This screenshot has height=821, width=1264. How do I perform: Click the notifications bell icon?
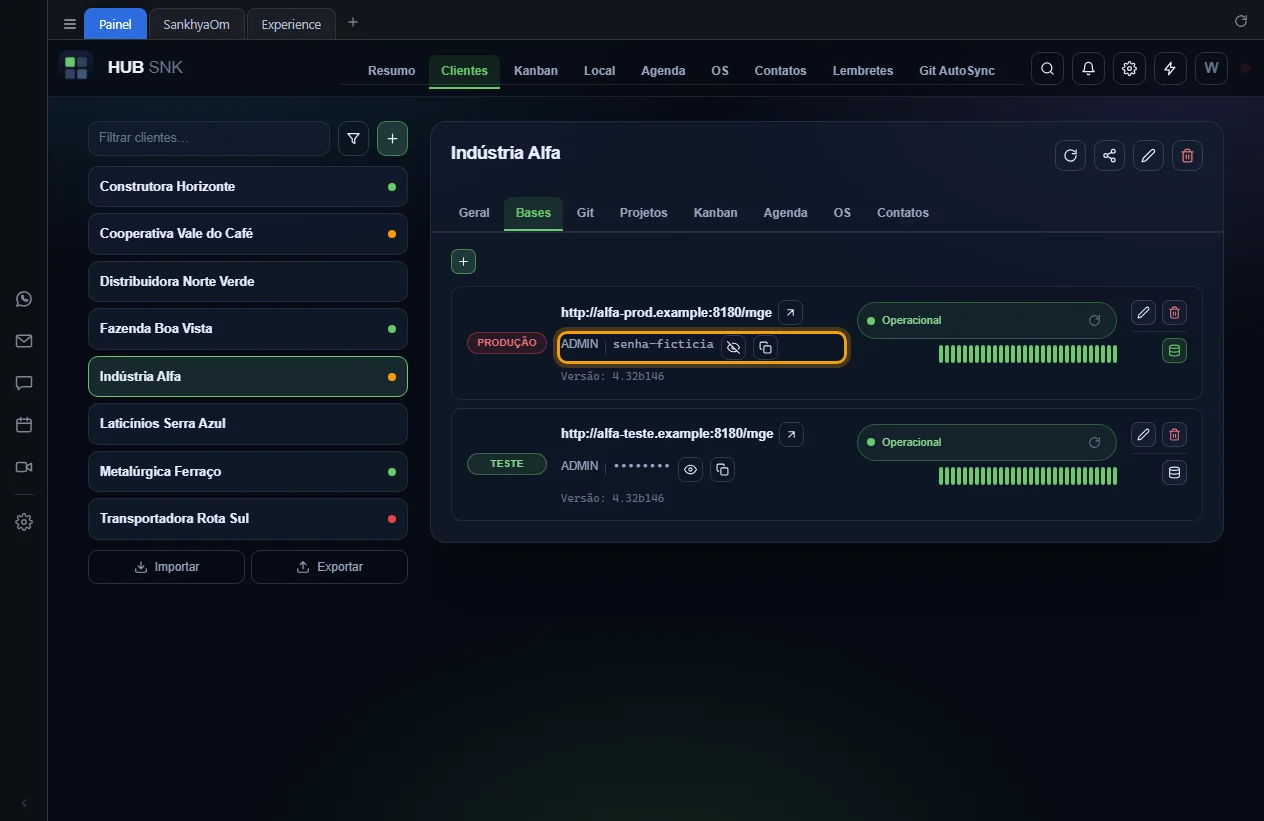click(1088, 69)
